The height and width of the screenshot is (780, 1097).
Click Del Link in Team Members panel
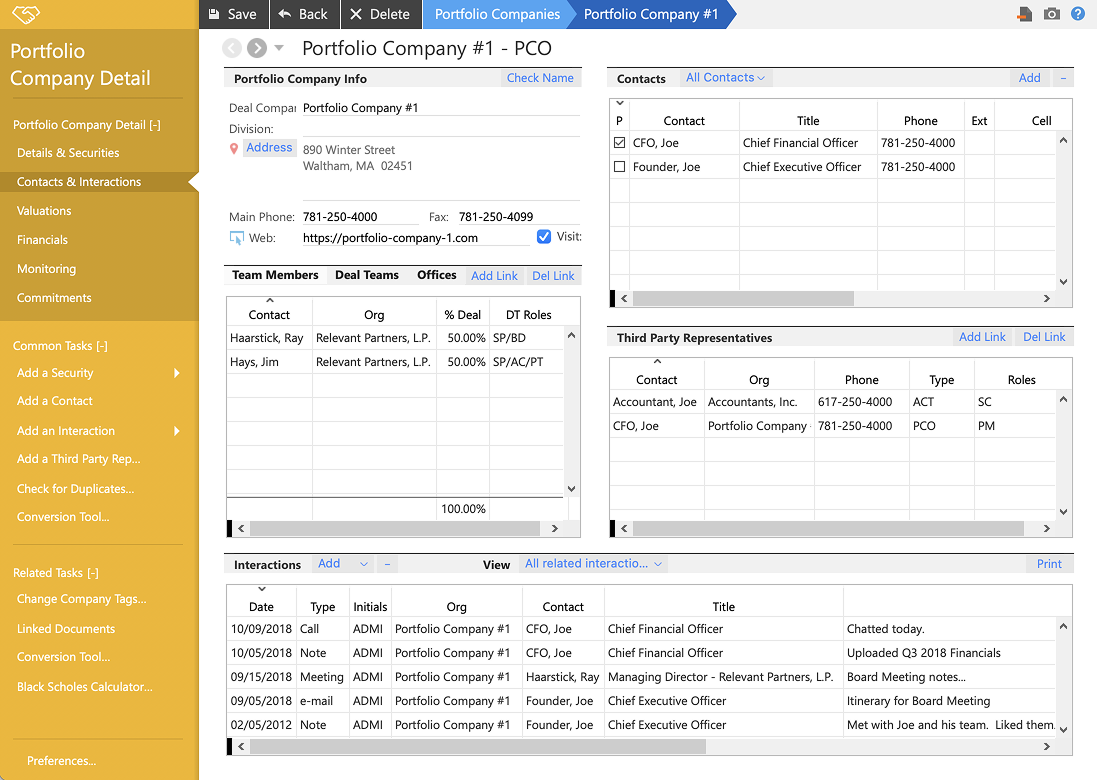(553, 276)
